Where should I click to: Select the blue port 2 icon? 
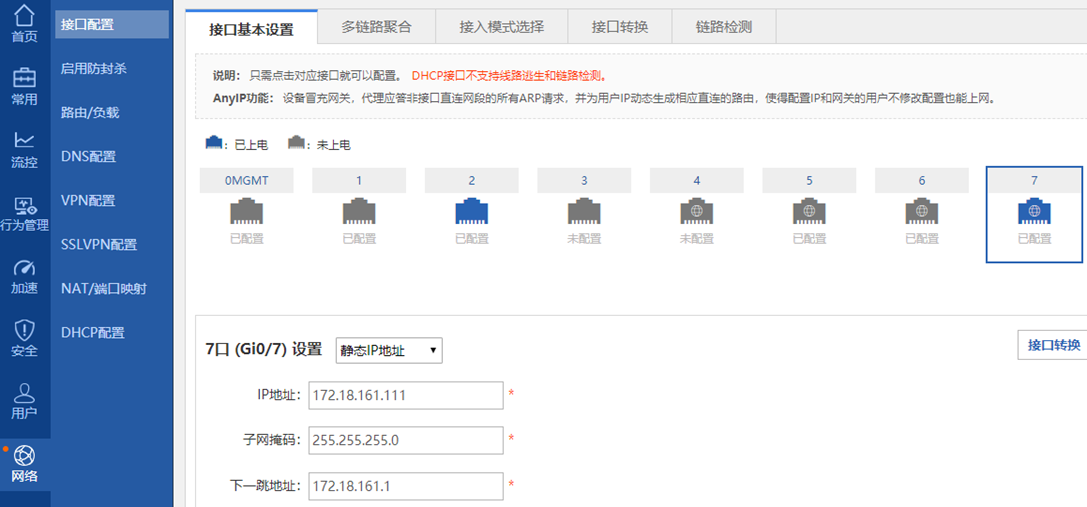(471, 212)
